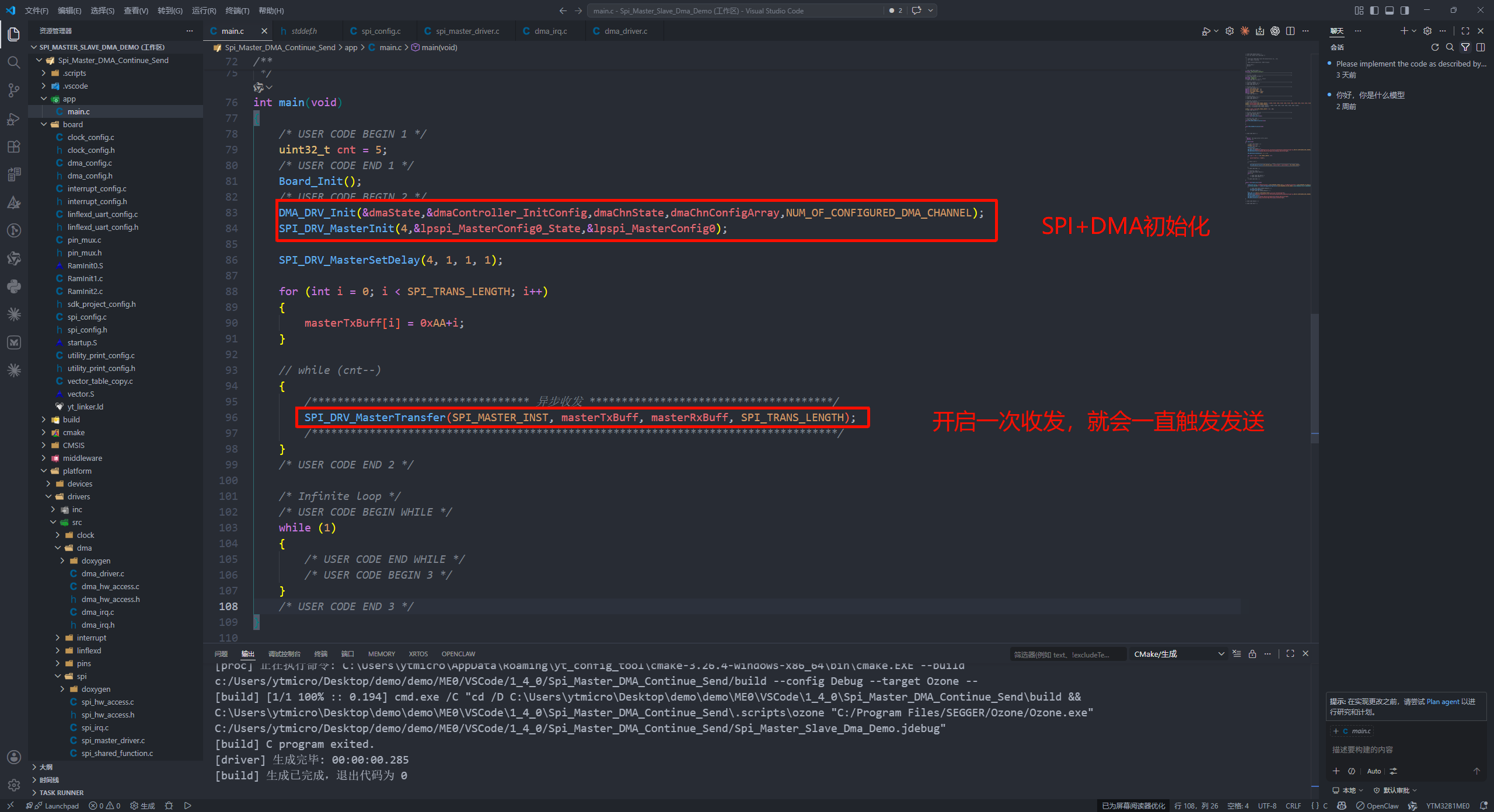Open the errors and warnings count in status bar

(x=104, y=806)
